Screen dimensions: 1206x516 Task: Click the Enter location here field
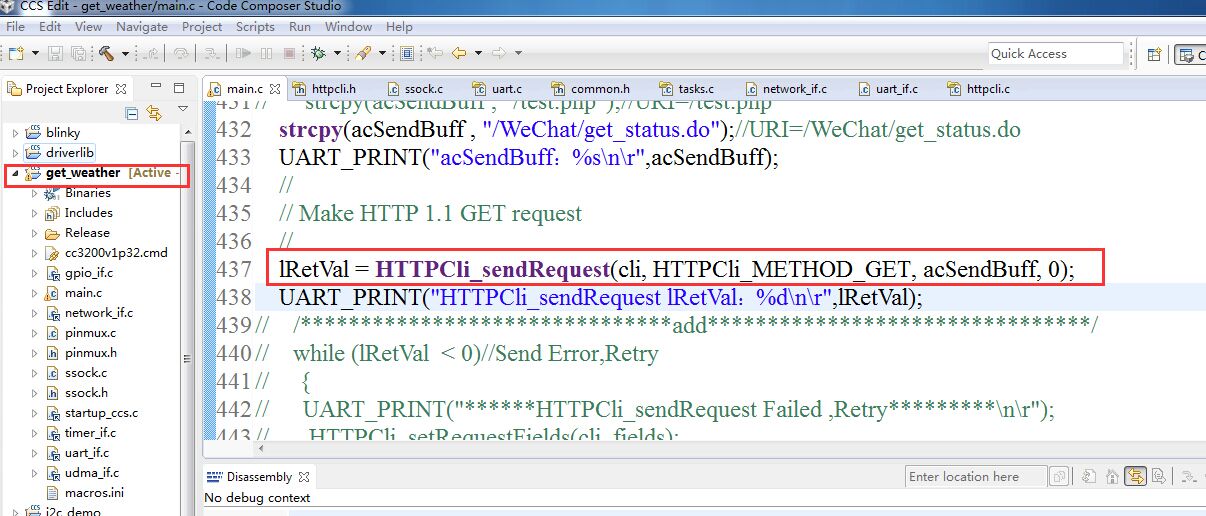[x=976, y=477]
